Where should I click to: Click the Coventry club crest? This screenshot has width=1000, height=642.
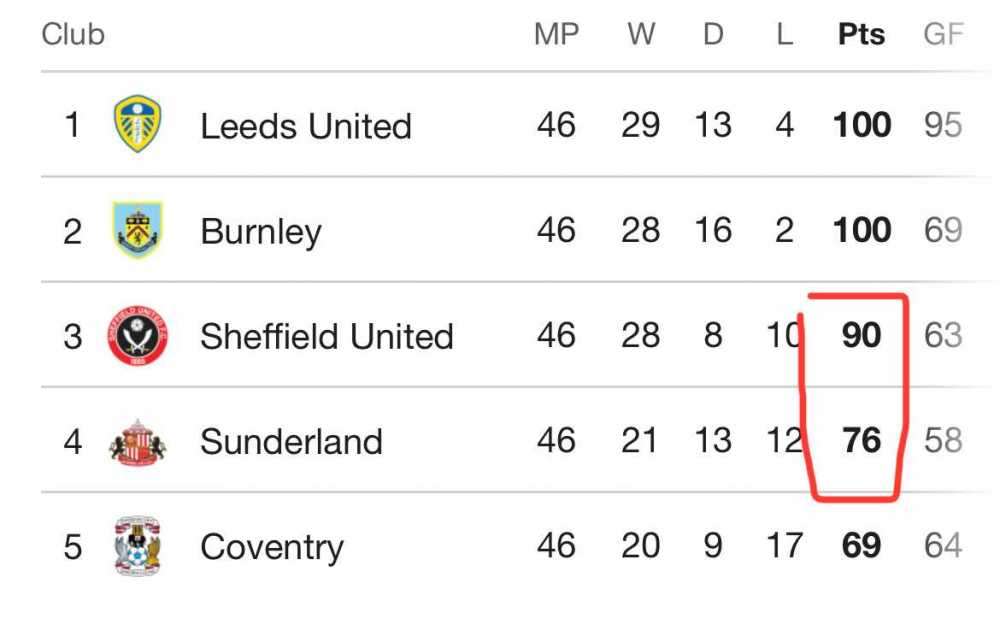coord(137,546)
